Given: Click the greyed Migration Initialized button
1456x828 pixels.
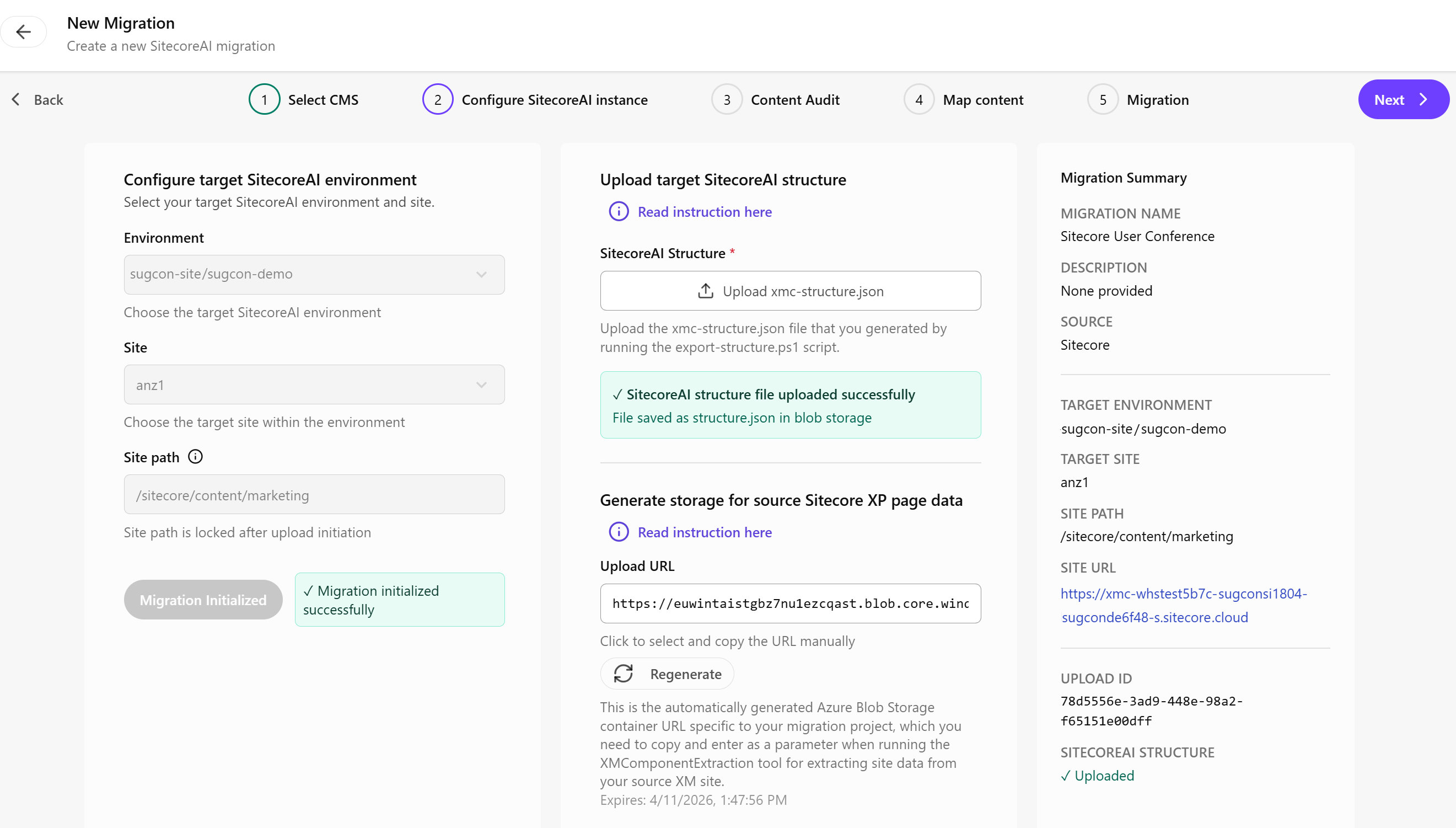Looking at the screenshot, I should pyautogui.click(x=203, y=600).
